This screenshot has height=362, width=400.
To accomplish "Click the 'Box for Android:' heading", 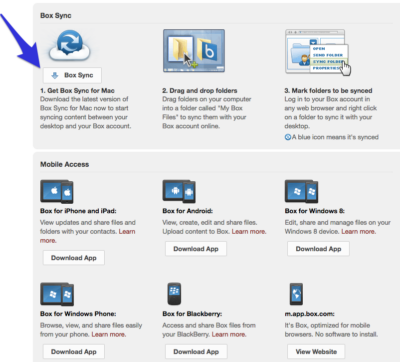I will [x=188, y=211].
